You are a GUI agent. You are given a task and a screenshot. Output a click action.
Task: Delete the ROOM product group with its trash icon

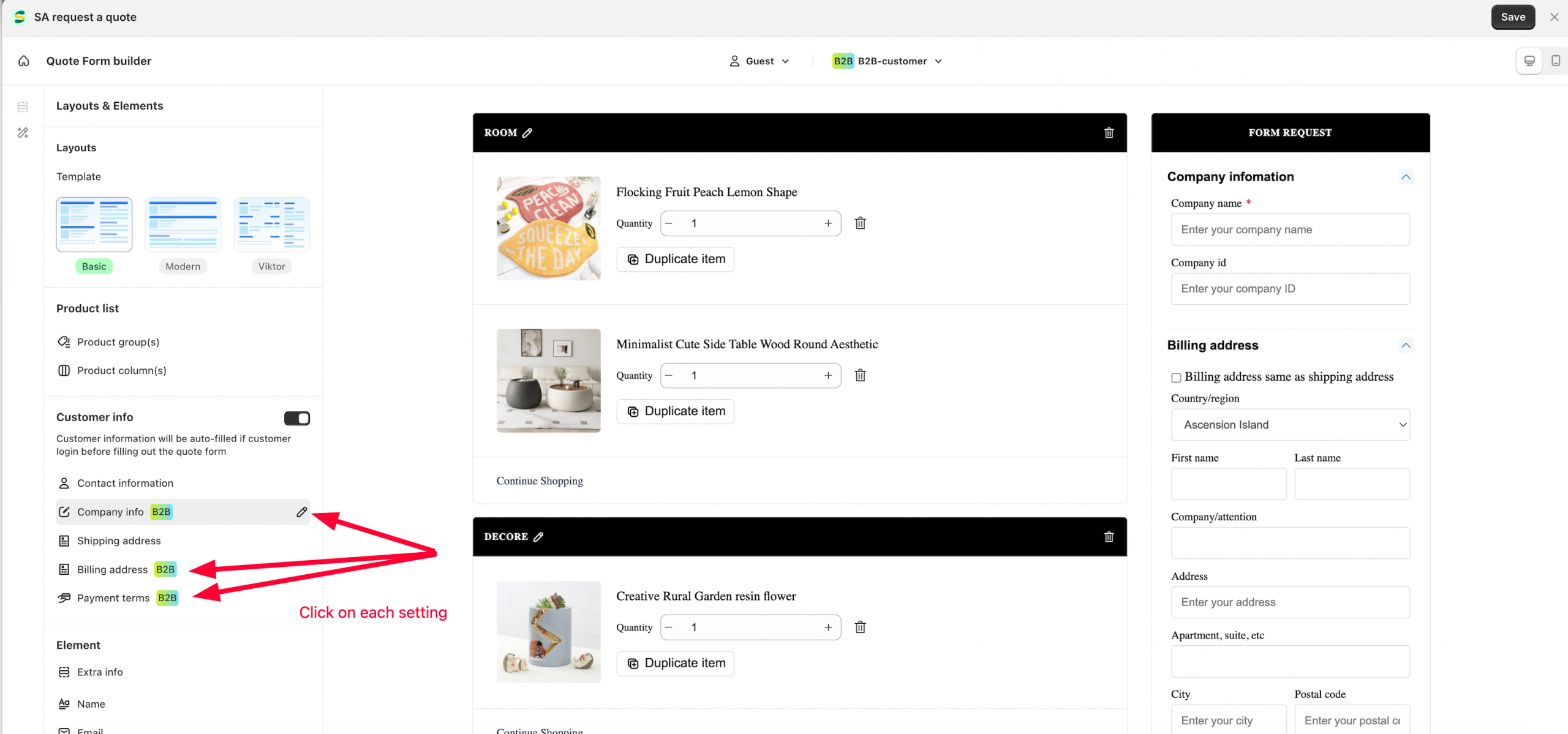[1109, 132]
